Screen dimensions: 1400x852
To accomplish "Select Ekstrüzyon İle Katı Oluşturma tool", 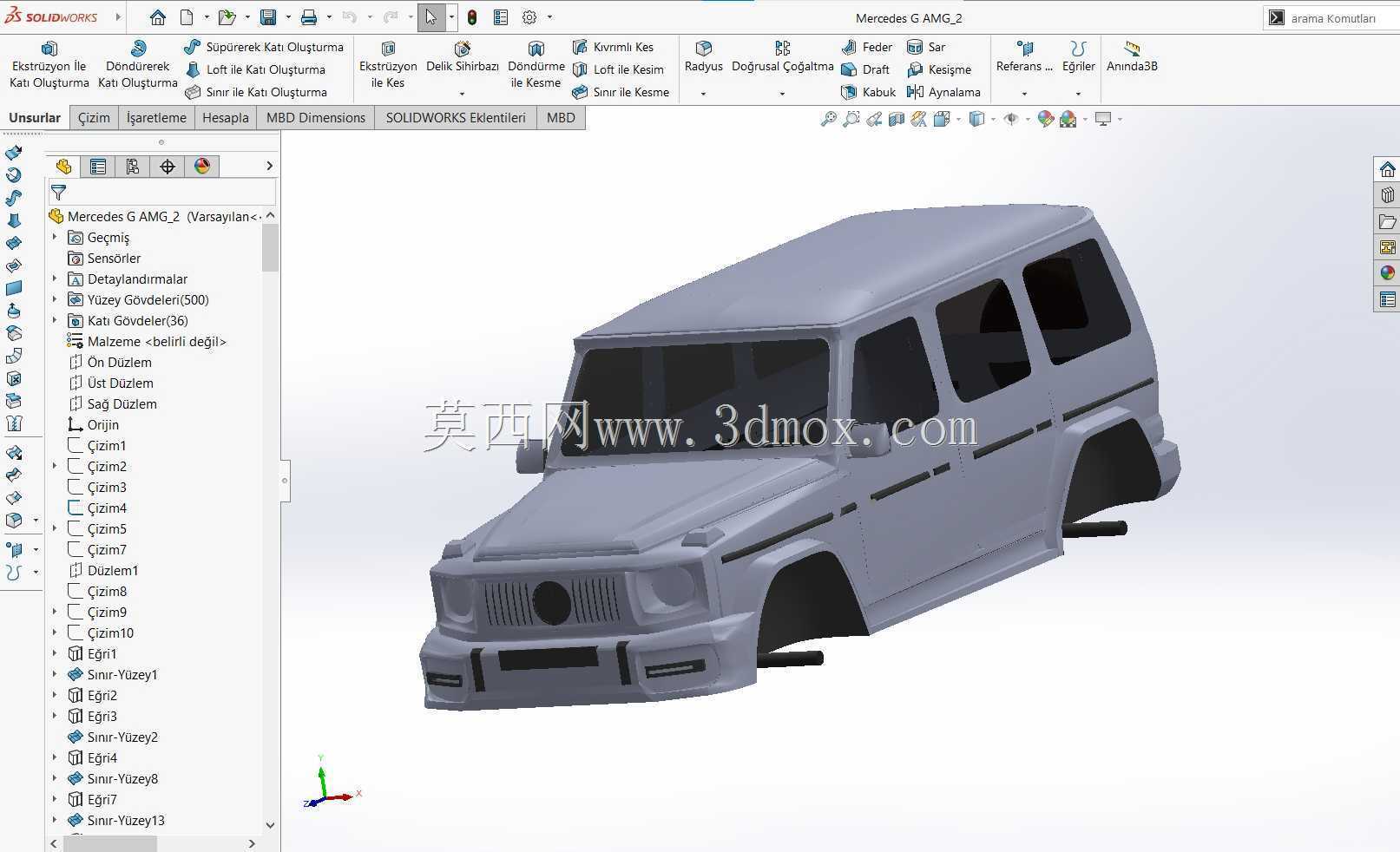I will pyautogui.click(x=49, y=64).
